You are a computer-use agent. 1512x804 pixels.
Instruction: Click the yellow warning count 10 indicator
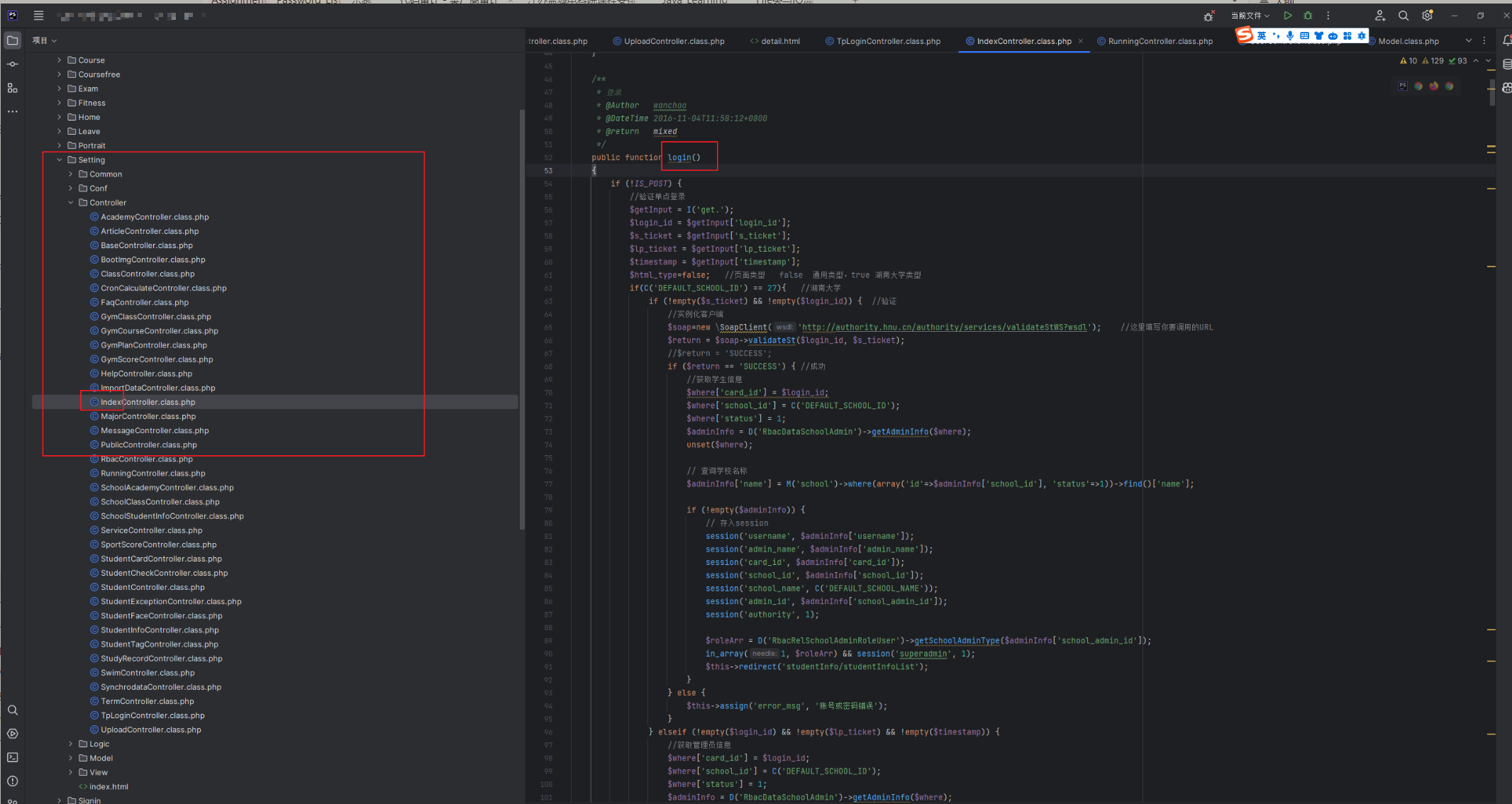1408,61
